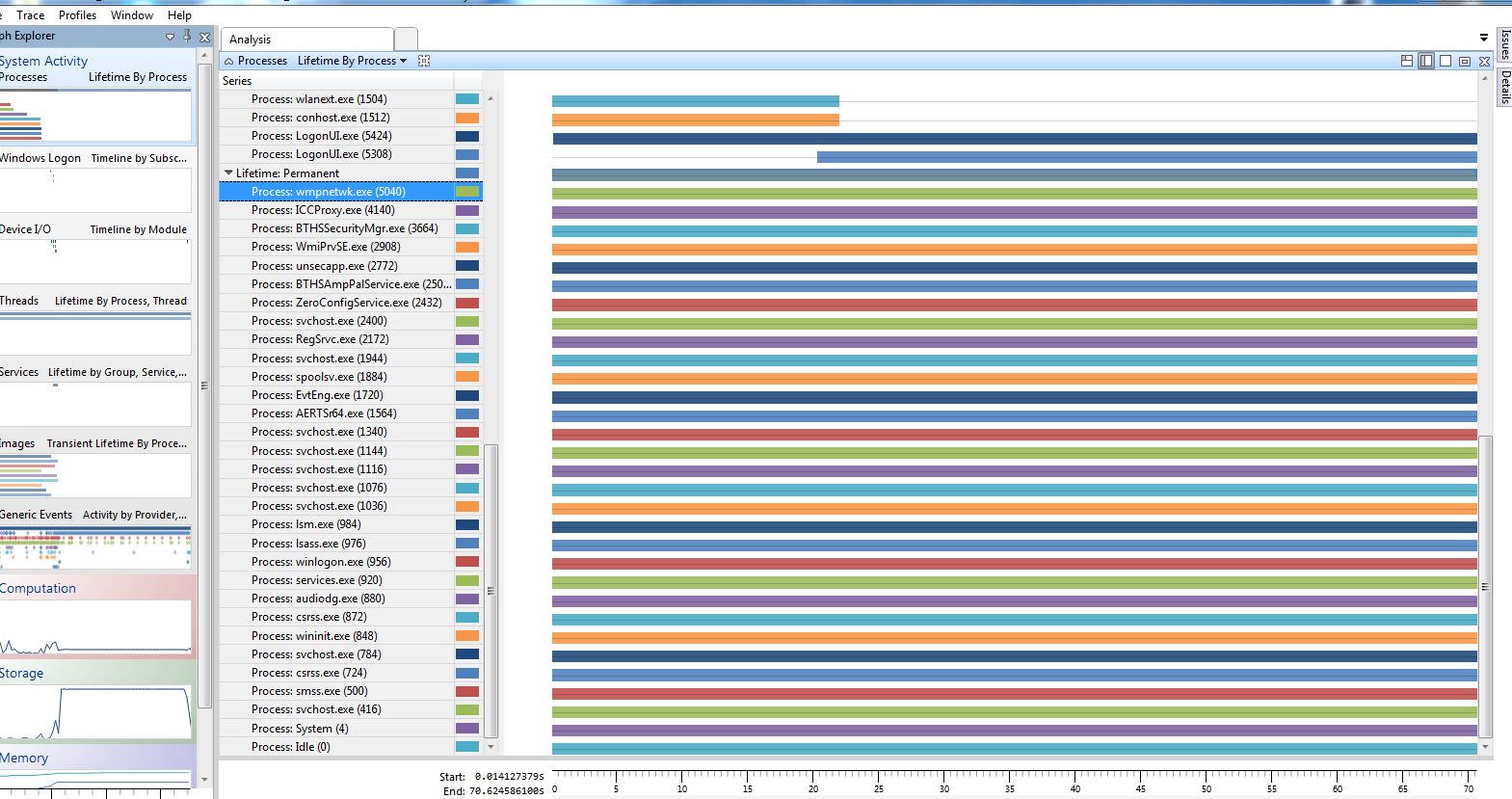The height and width of the screenshot is (799, 1512).
Task: Close the Graph Explorer panel
Action: coord(204,37)
